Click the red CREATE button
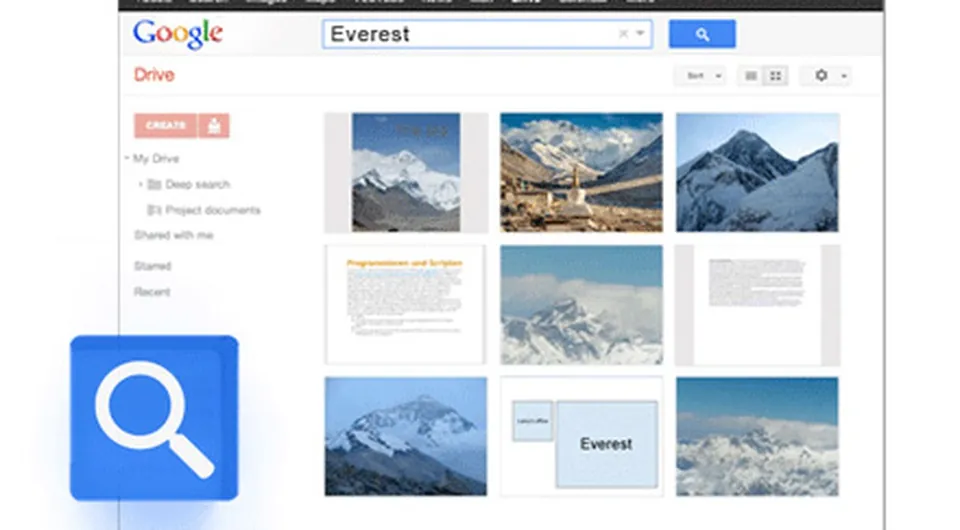Image resolution: width=960 pixels, height=530 pixels. [165, 125]
